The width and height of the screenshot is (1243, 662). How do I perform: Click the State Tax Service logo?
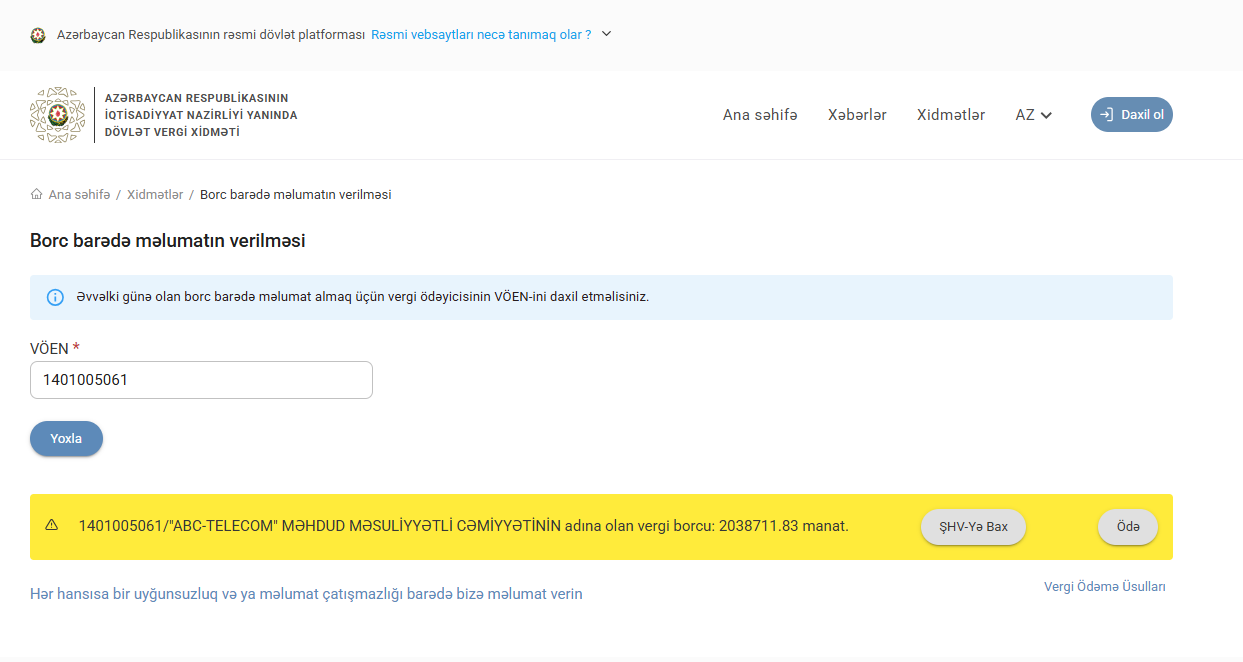tap(58, 115)
